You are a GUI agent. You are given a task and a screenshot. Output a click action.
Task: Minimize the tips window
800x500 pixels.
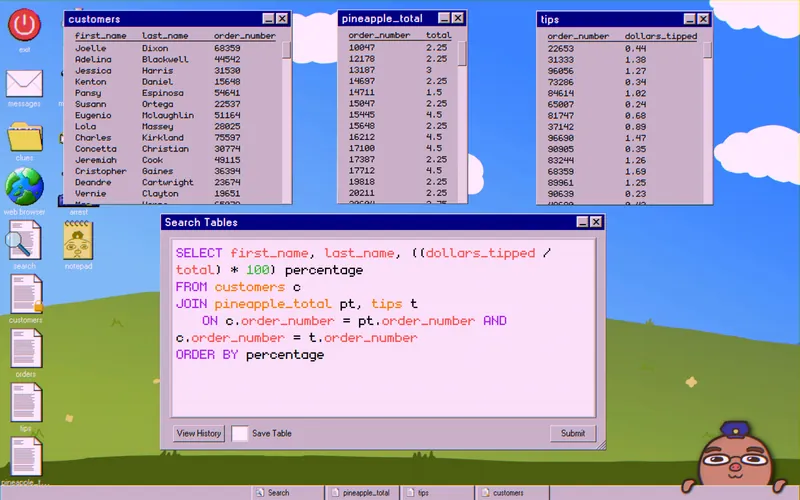pyautogui.click(x=689, y=19)
